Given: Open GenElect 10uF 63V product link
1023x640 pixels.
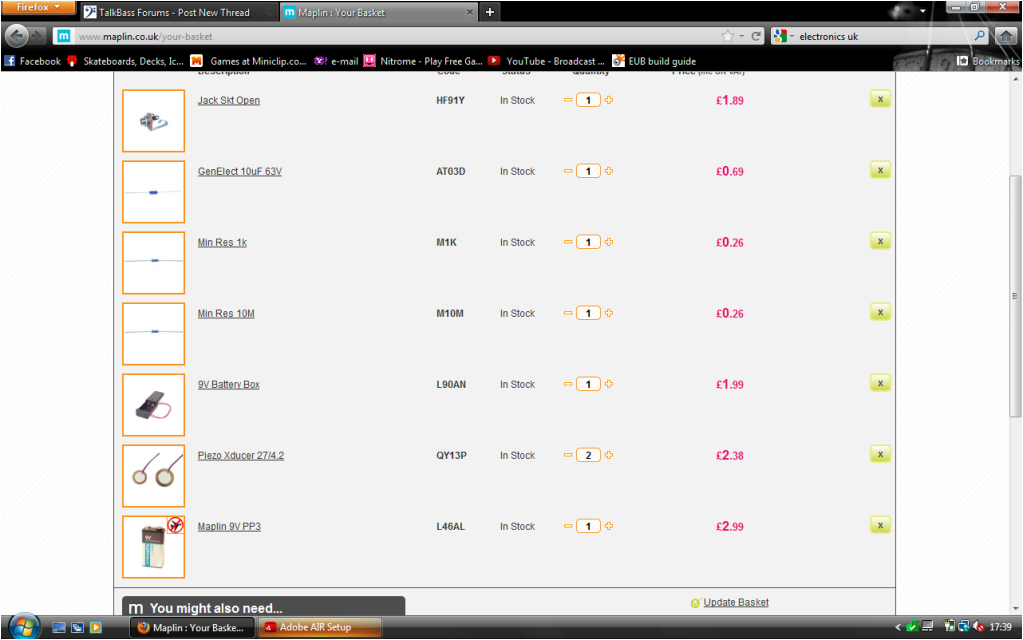Looking at the screenshot, I should click(x=239, y=172).
